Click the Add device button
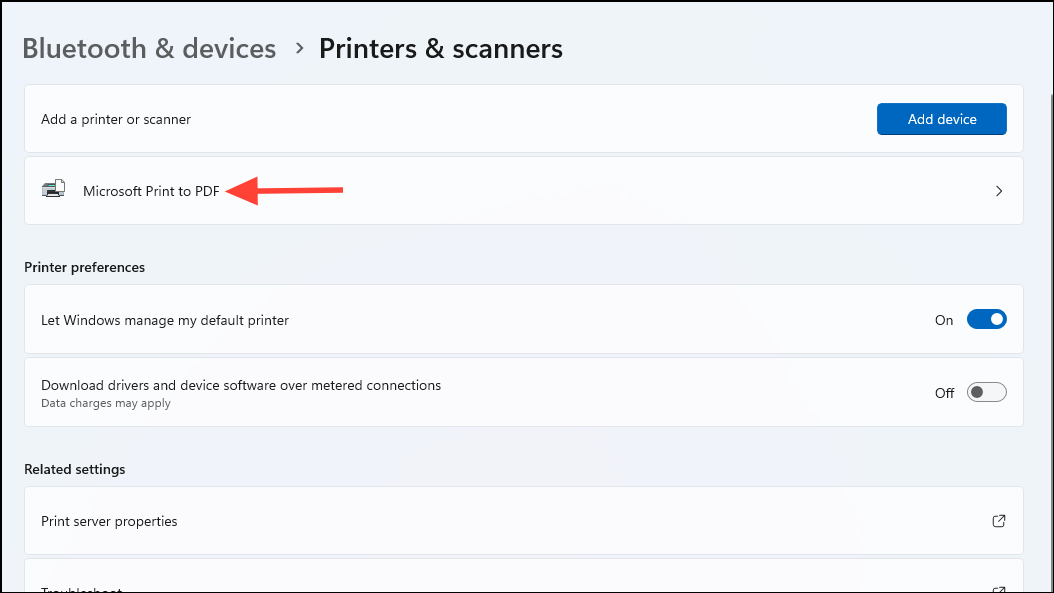1054x593 pixels. pyautogui.click(x=941, y=119)
